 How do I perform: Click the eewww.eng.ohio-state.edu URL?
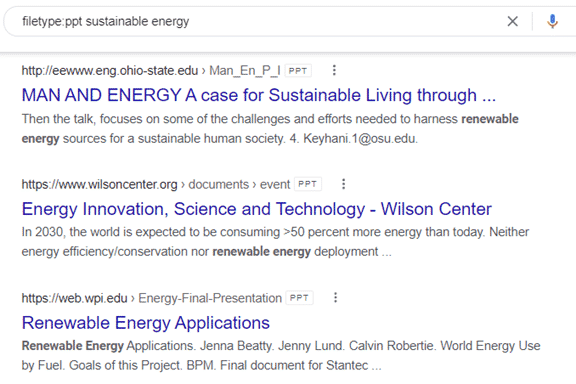pyautogui.click(x=110, y=71)
